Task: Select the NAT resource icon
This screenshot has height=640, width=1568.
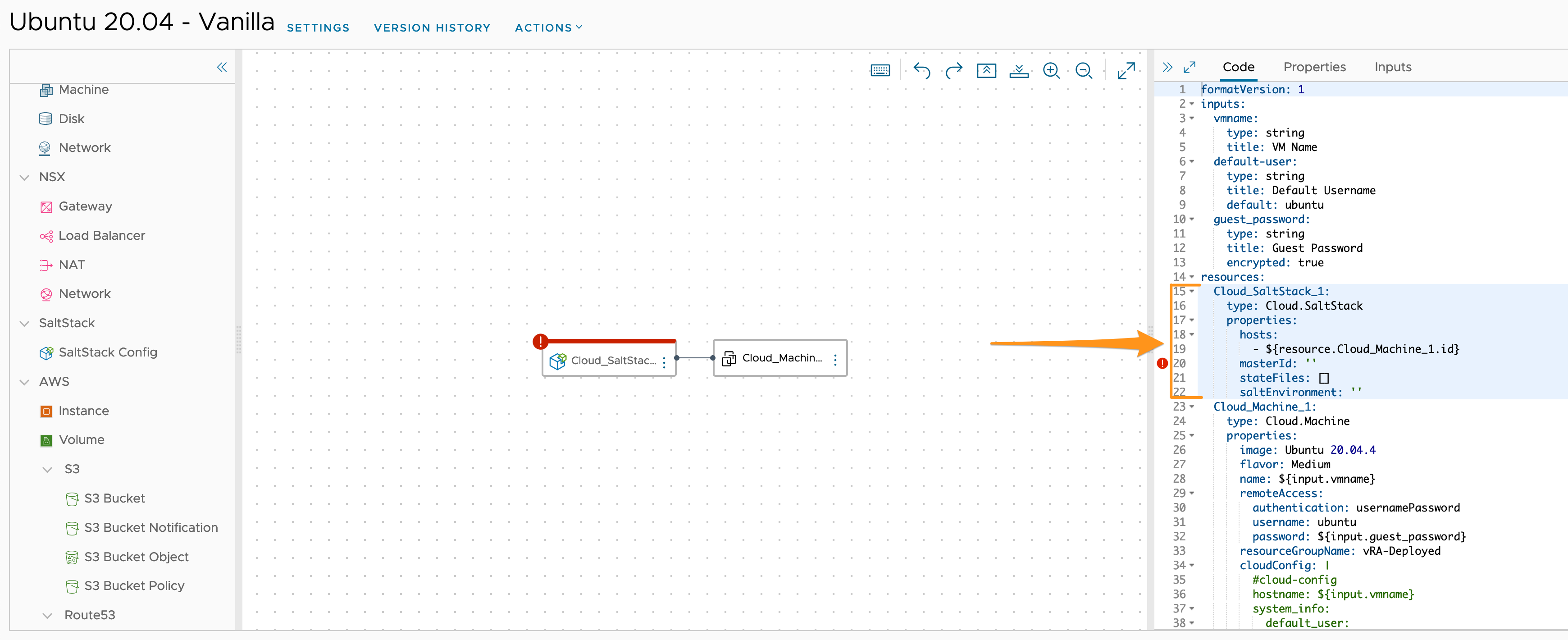Action: [x=46, y=265]
